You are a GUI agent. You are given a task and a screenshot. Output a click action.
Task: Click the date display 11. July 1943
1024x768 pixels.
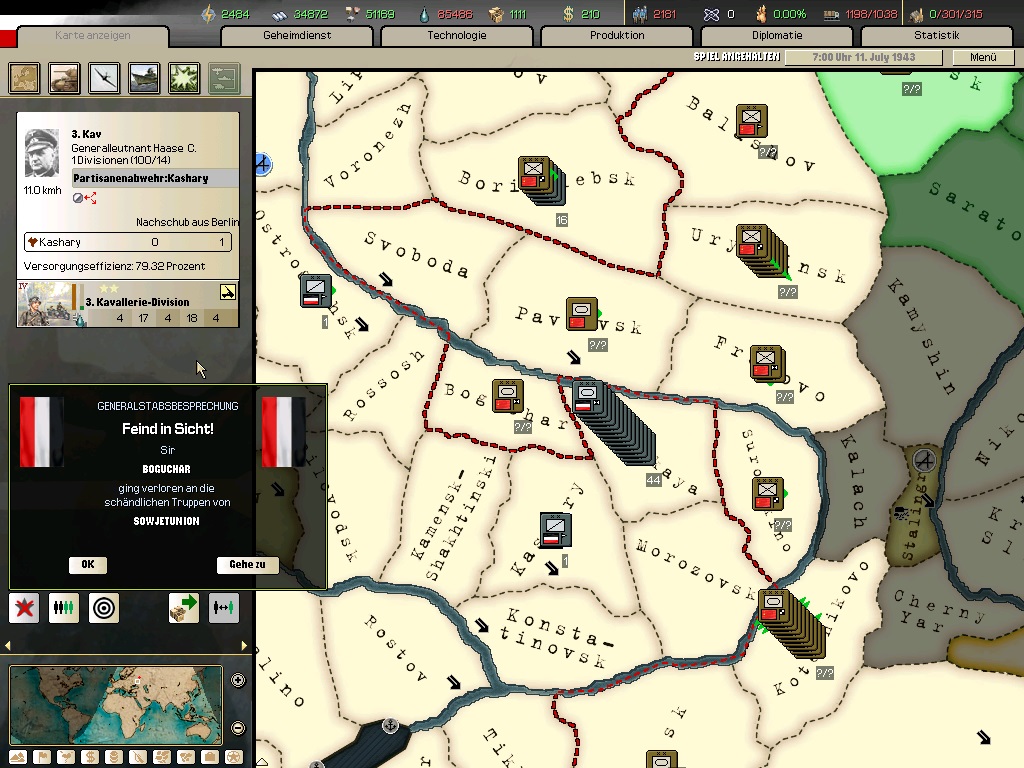click(863, 57)
